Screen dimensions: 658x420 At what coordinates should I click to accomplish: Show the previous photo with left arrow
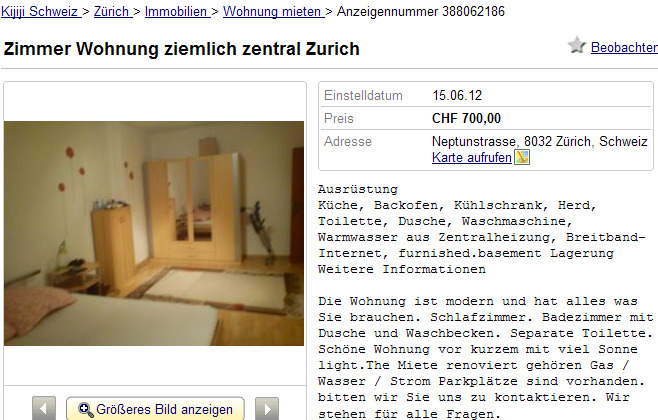pos(44,408)
